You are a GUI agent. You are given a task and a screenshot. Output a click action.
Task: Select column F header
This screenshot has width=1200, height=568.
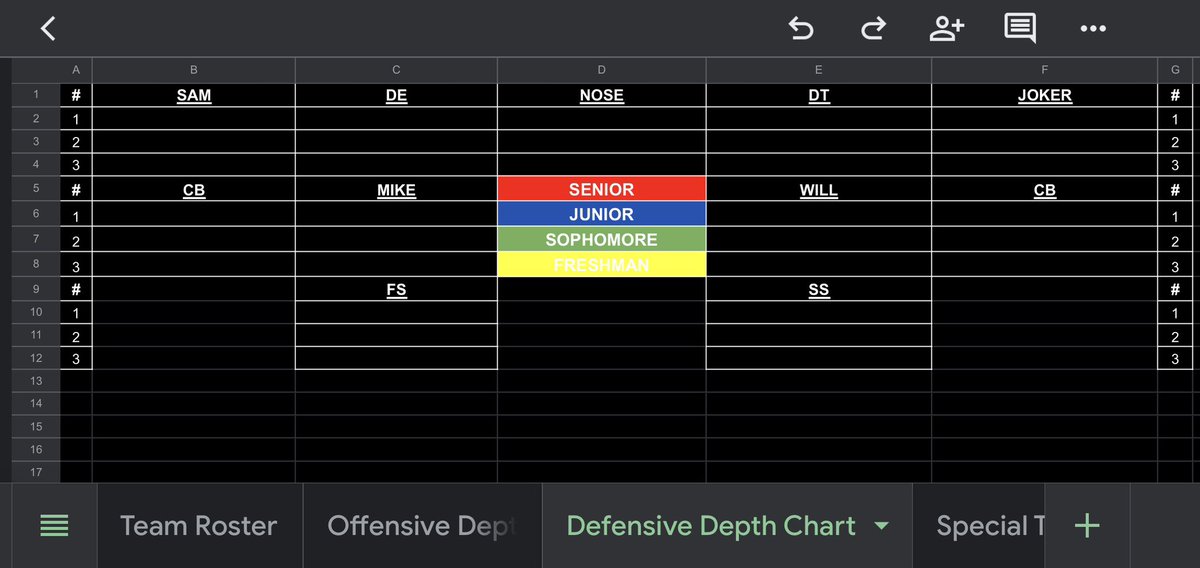click(x=1044, y=70)
